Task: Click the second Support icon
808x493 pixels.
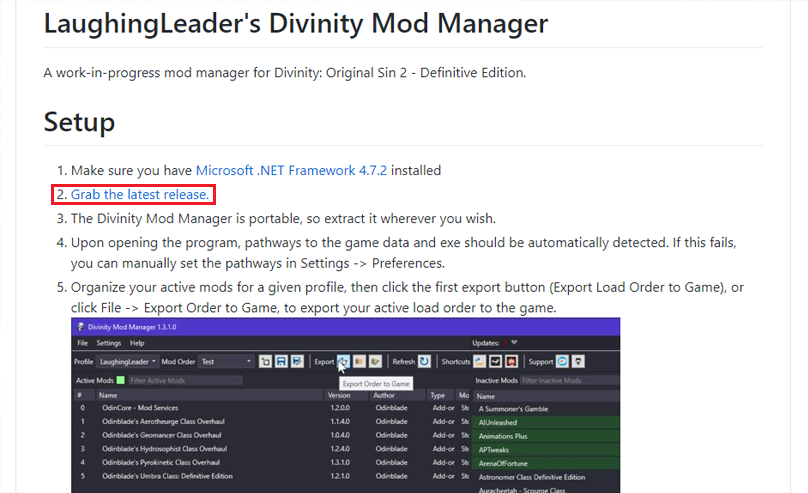Action: (579, 362)
